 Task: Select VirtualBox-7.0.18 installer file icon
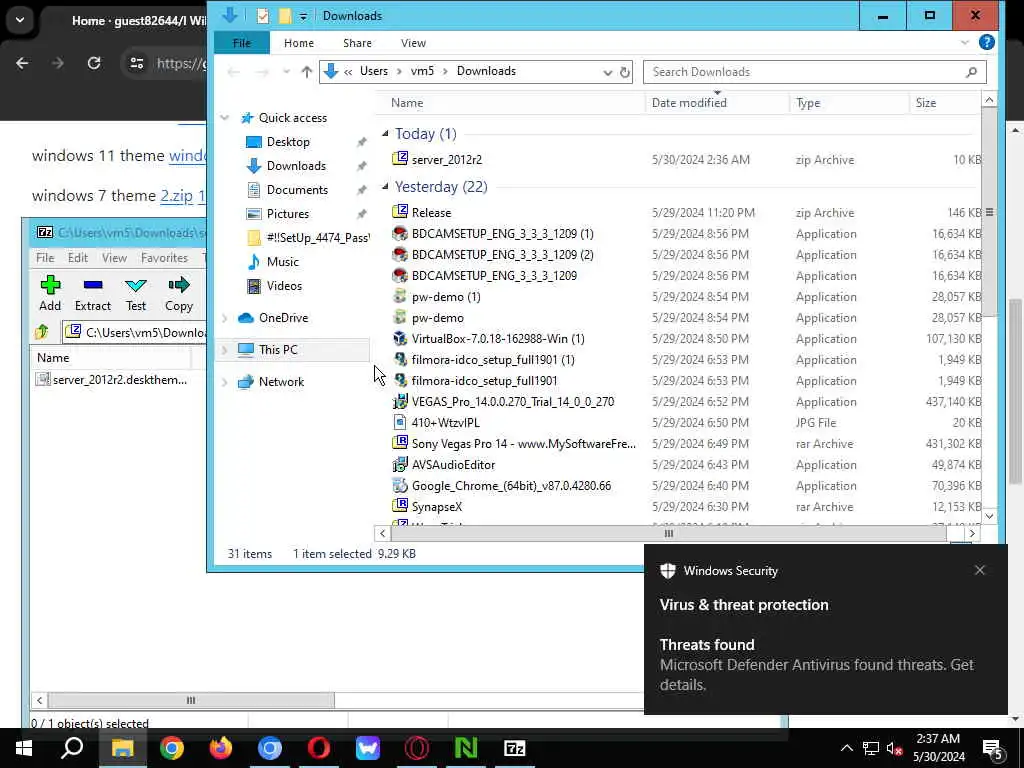coord(400,338)
